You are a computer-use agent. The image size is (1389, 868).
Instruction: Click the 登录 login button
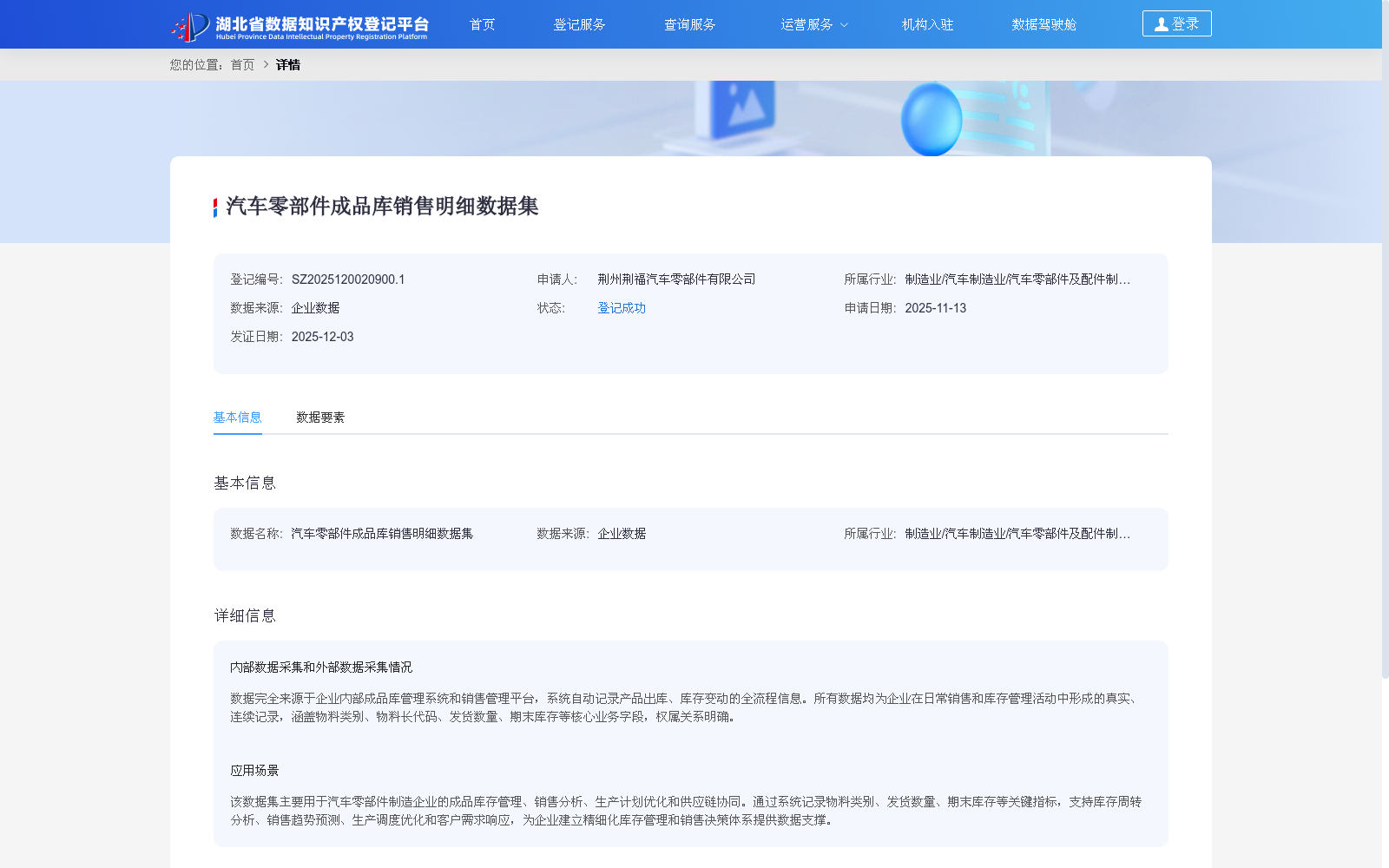1176,23
